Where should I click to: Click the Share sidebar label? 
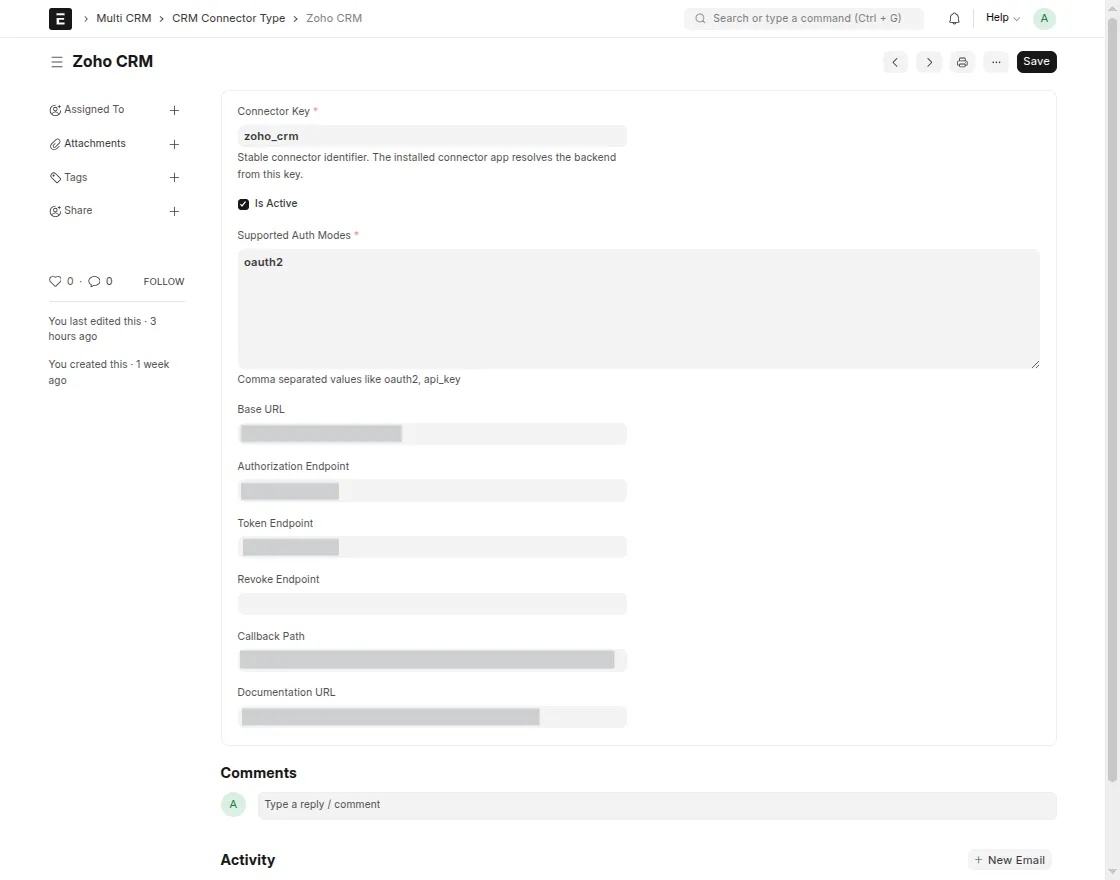(78, 211)
